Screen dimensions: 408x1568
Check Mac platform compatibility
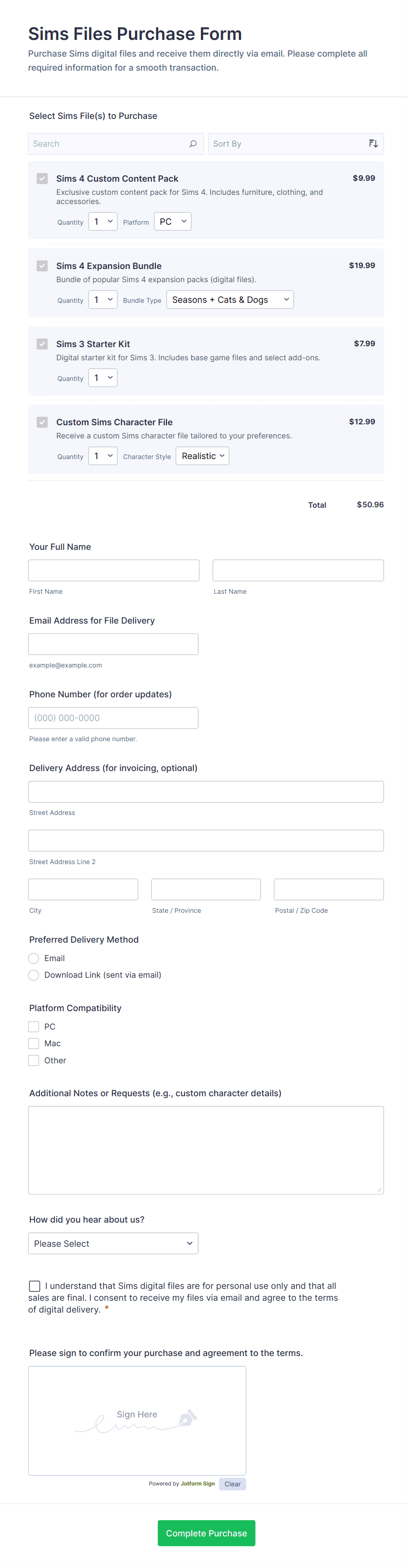coord(34,1043)
